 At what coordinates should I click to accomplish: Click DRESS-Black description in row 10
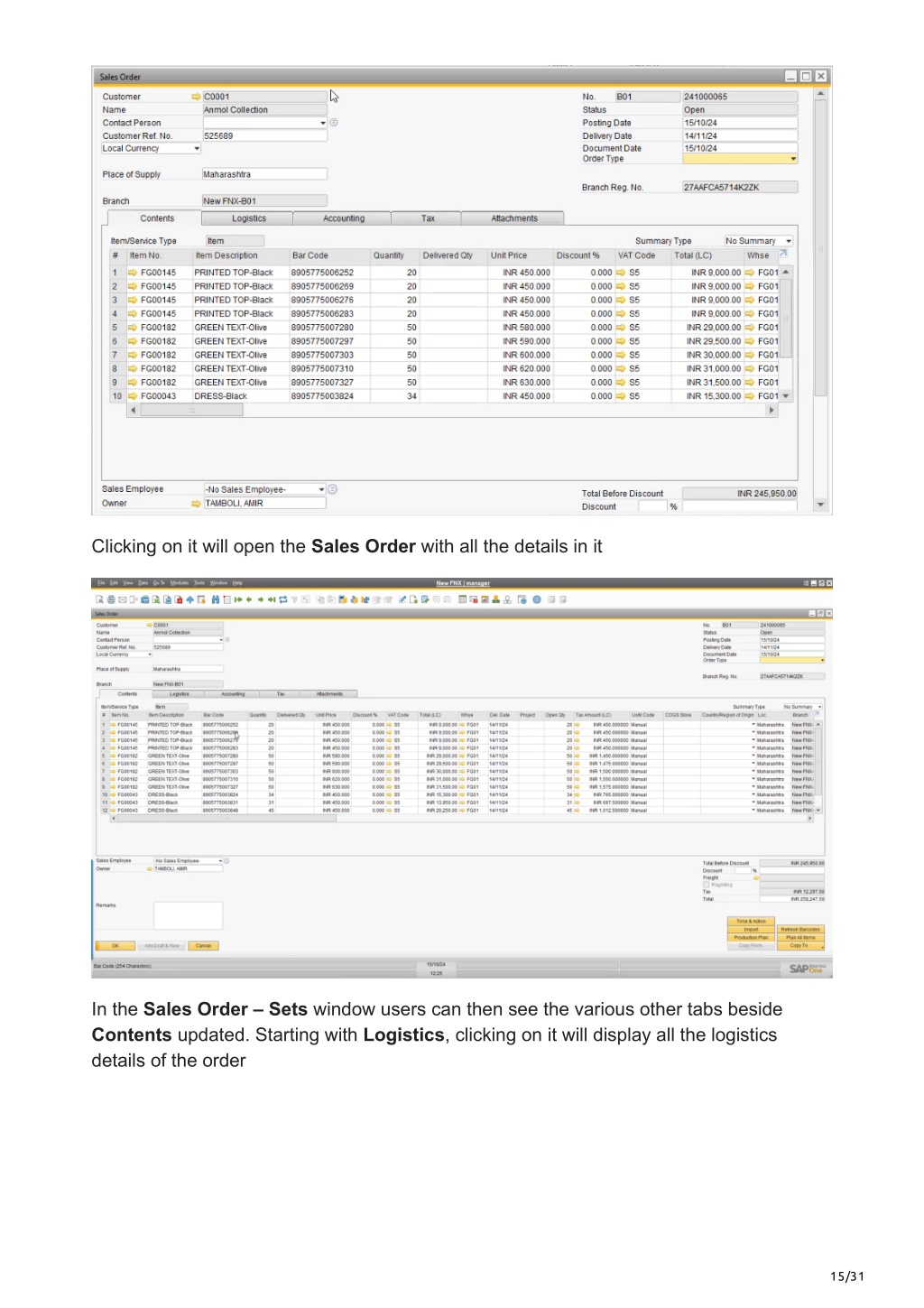pos(240,396)
